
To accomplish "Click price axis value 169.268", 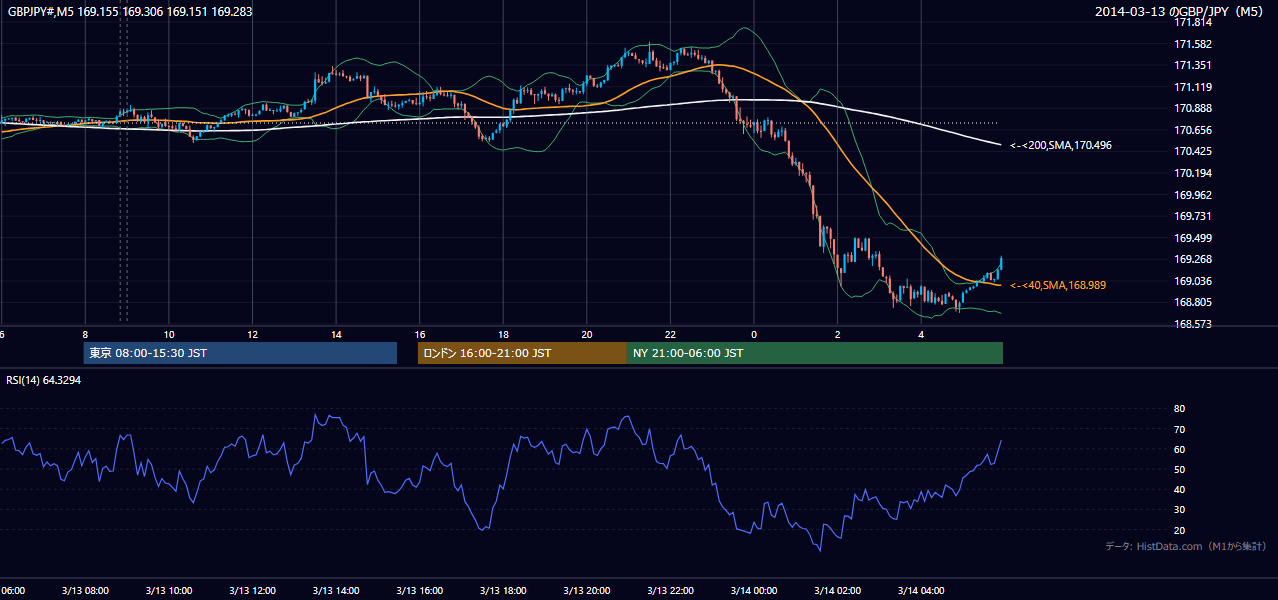I will [x=1193, y=261].
